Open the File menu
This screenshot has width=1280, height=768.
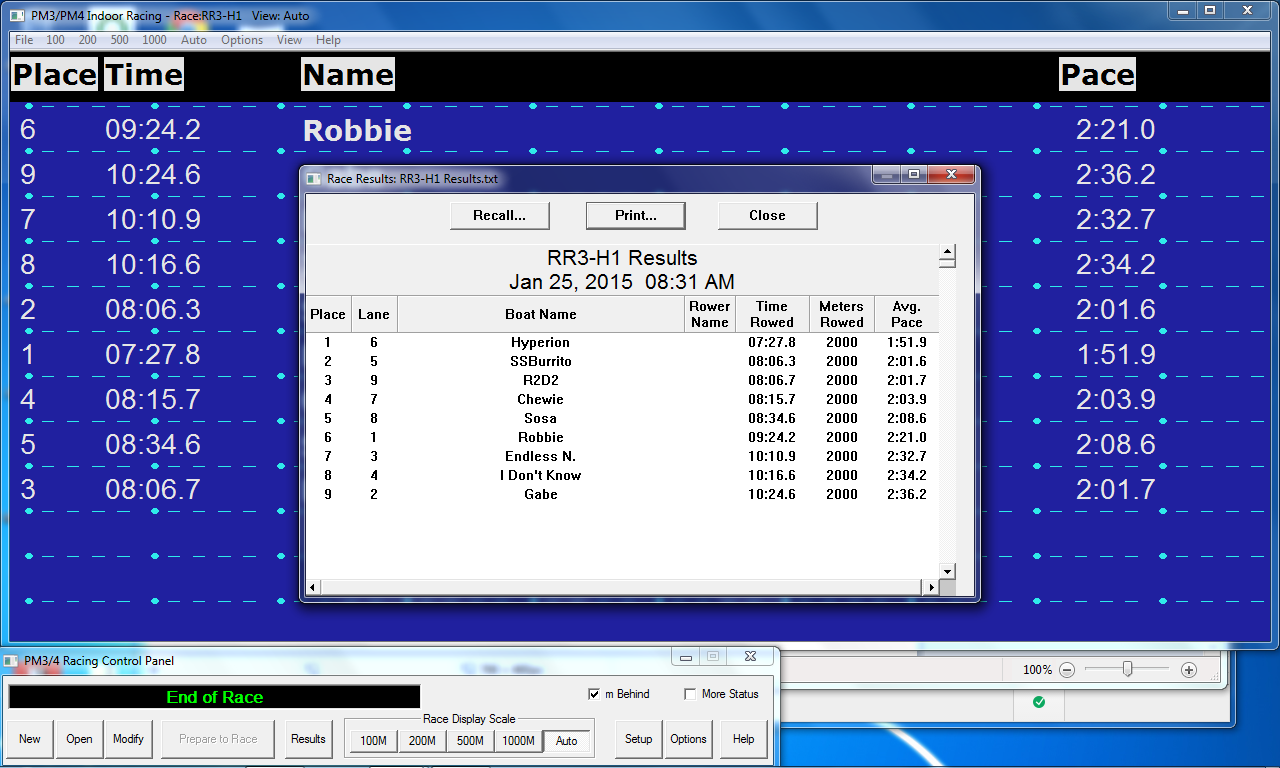tap(24, 40)
